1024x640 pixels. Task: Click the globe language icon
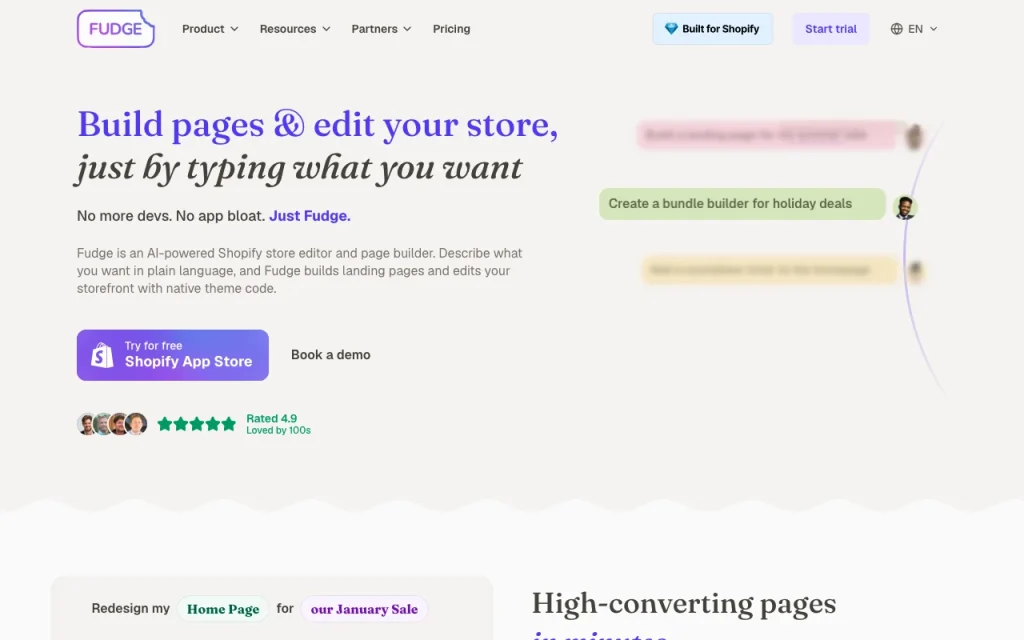point(897,29)
